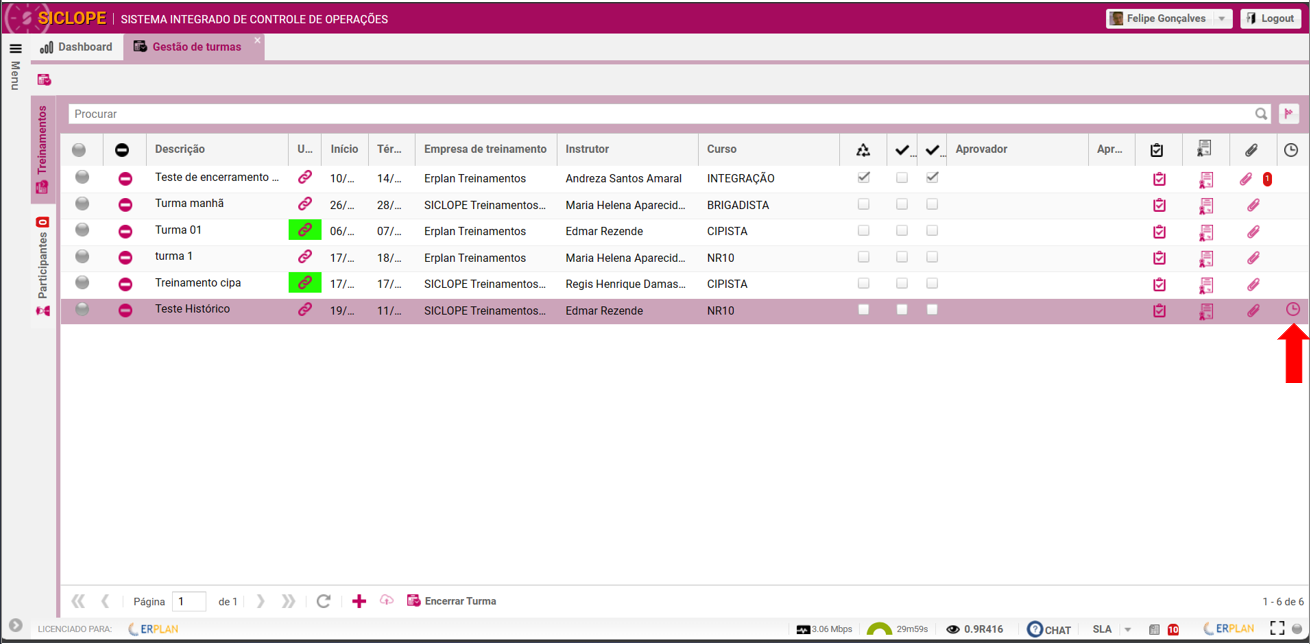Toggle the last checkbox in Turma 01 row
The width and height of the screenshot is (1310, 644).
[x=932, y=230]
